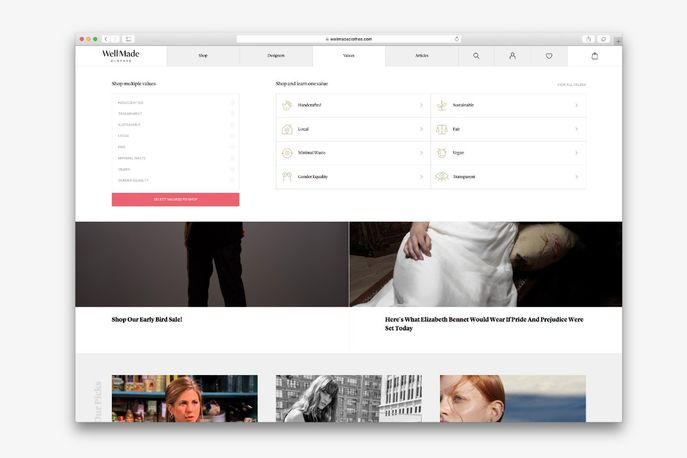Check the Handcrafted value checkbox
Image resolution: width=687 pixels, height=458 pixels.
coord(232,103)
